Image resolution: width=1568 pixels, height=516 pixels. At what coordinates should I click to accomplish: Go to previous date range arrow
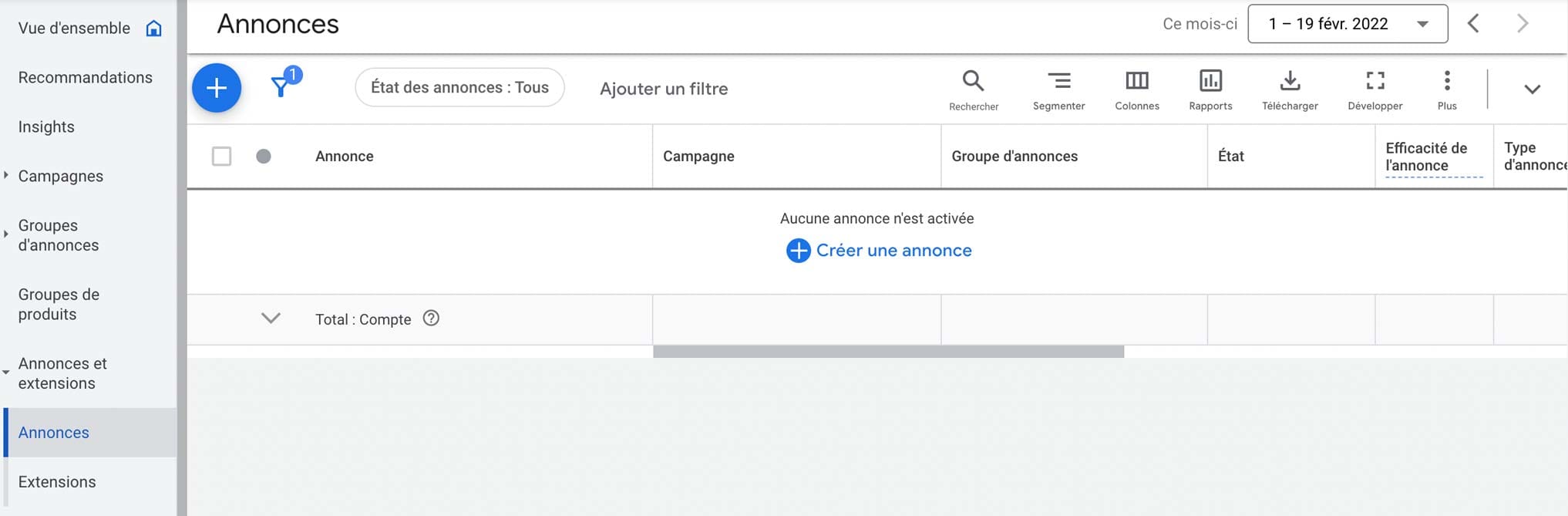coord(1473,23)
